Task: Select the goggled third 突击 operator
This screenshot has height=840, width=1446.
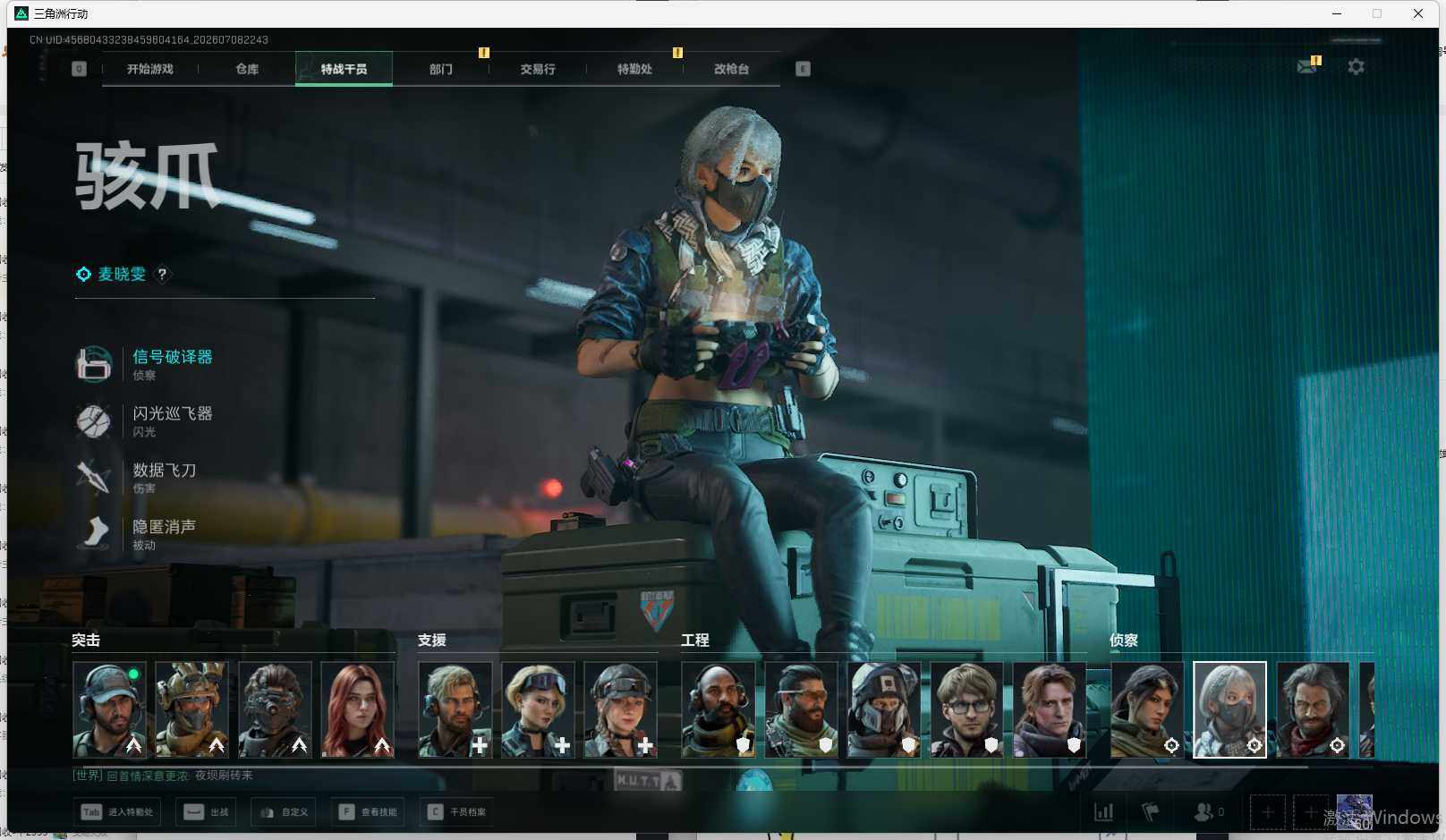Action: [275, 709]
